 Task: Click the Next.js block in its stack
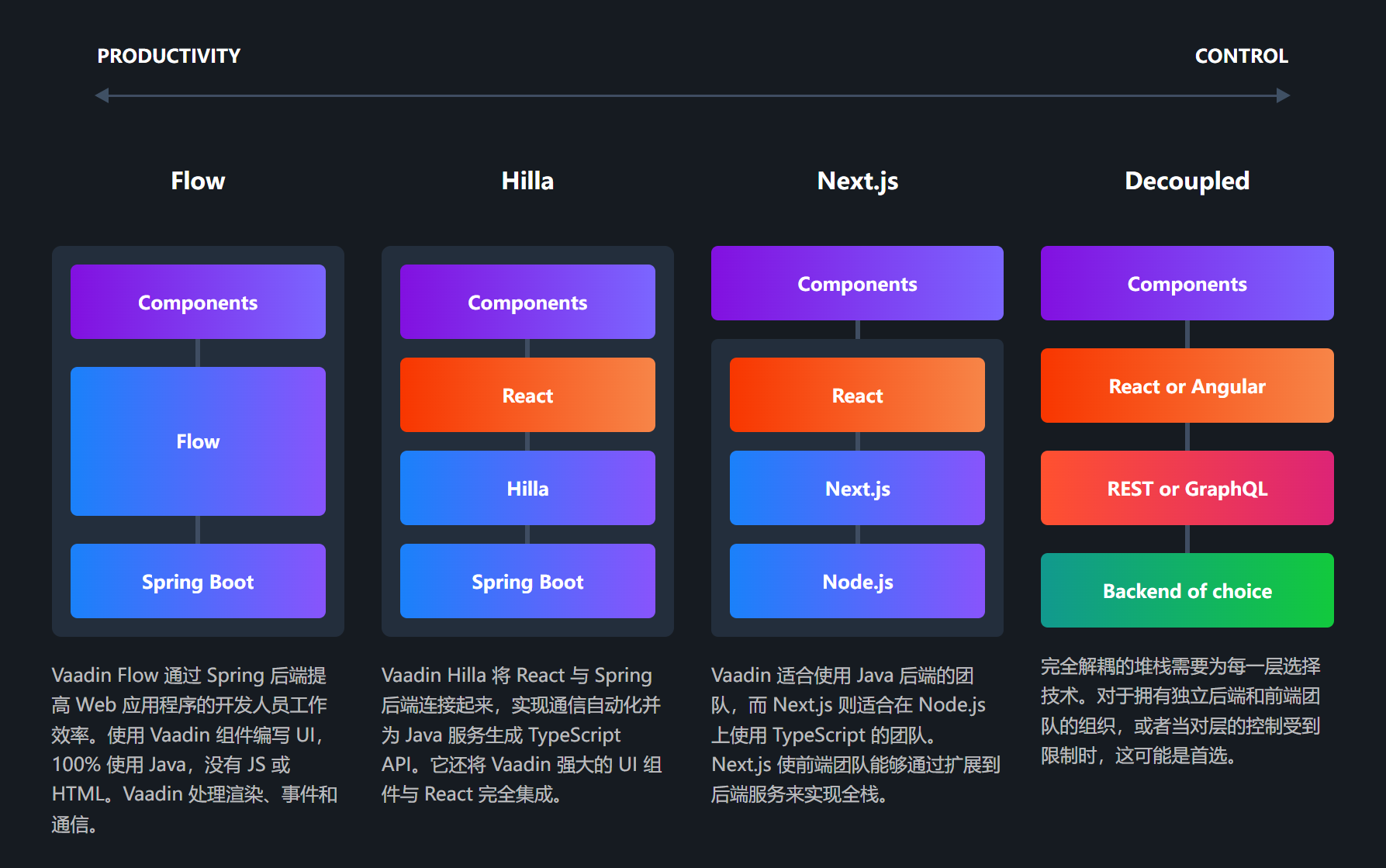tap(856, 488)
